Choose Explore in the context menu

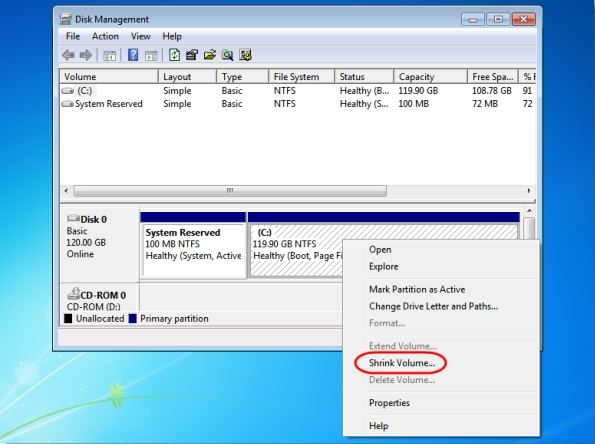click(384, 266)
